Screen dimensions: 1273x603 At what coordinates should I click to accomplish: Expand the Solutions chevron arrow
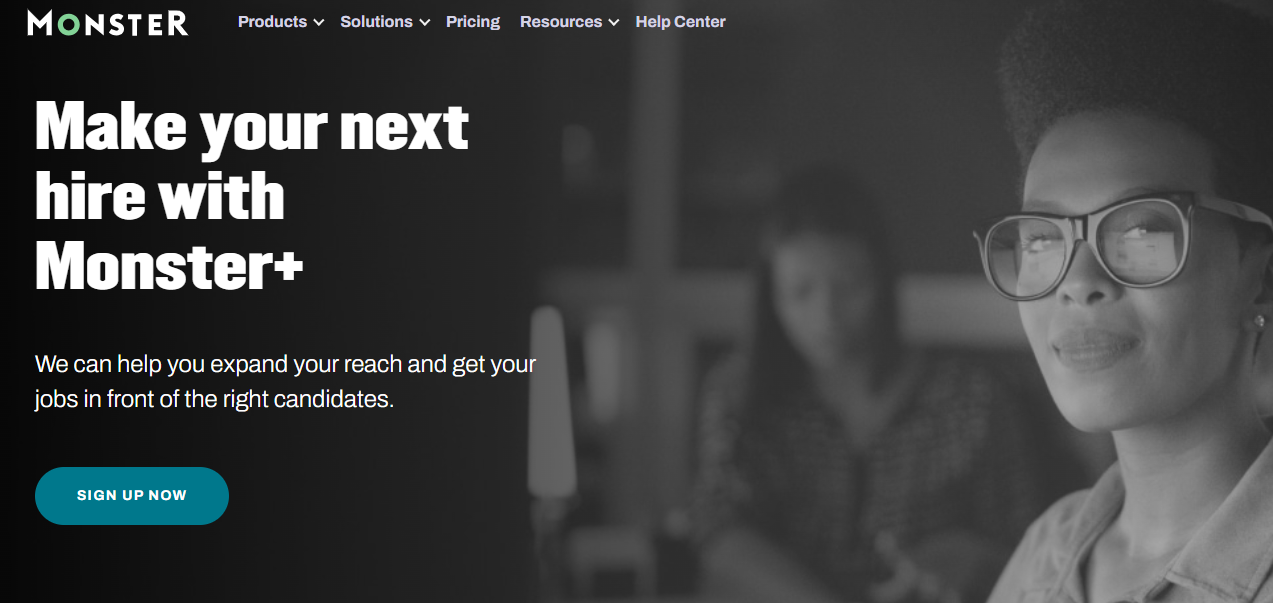coord(424,22)
